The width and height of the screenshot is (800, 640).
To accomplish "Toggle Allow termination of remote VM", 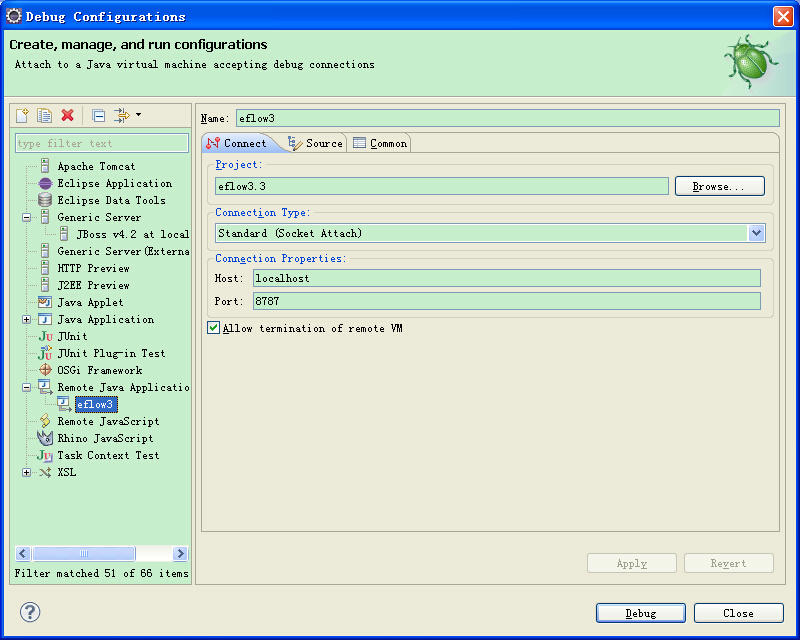I will [213, 328].
